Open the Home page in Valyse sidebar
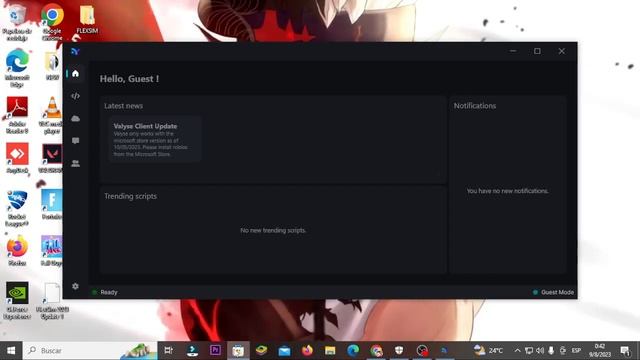The image size is (640, 360). [x=76, y=73]
